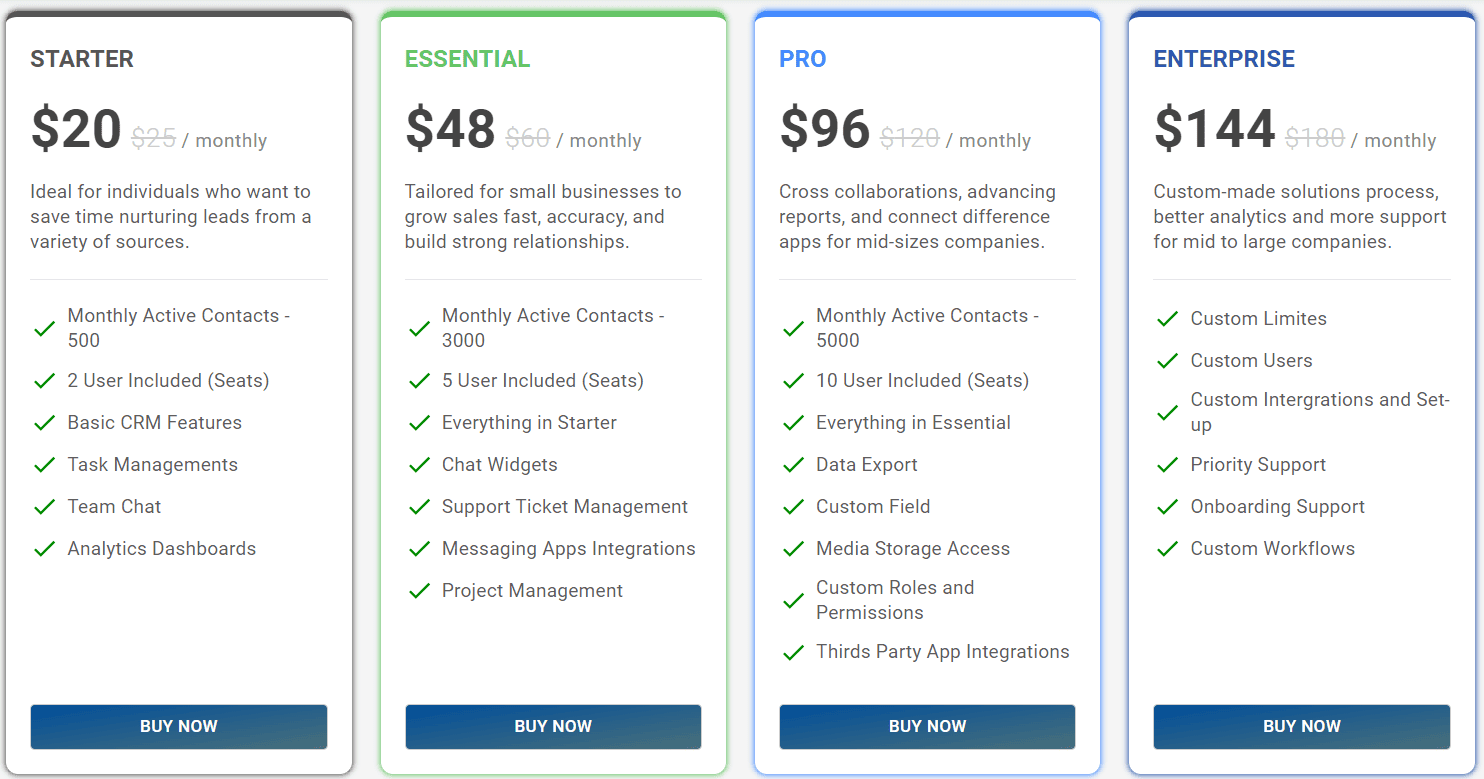Click the checkmark beside "Team Chat"
Screen dimensions: 1484x779
click(x=44, y=507)
